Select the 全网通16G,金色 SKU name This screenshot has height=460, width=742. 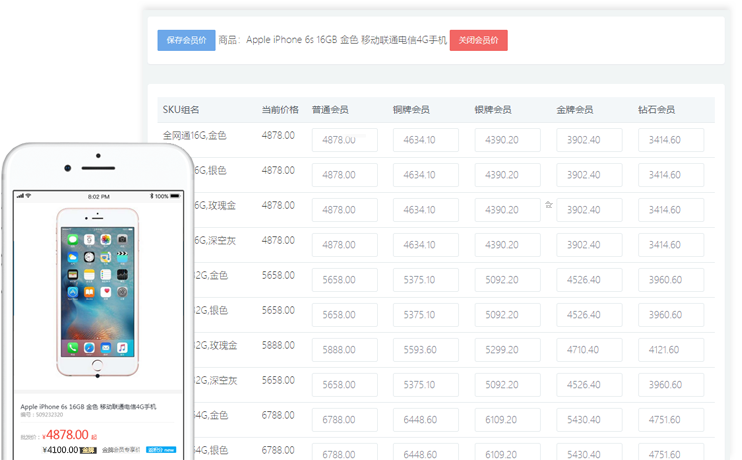[194, 135]
